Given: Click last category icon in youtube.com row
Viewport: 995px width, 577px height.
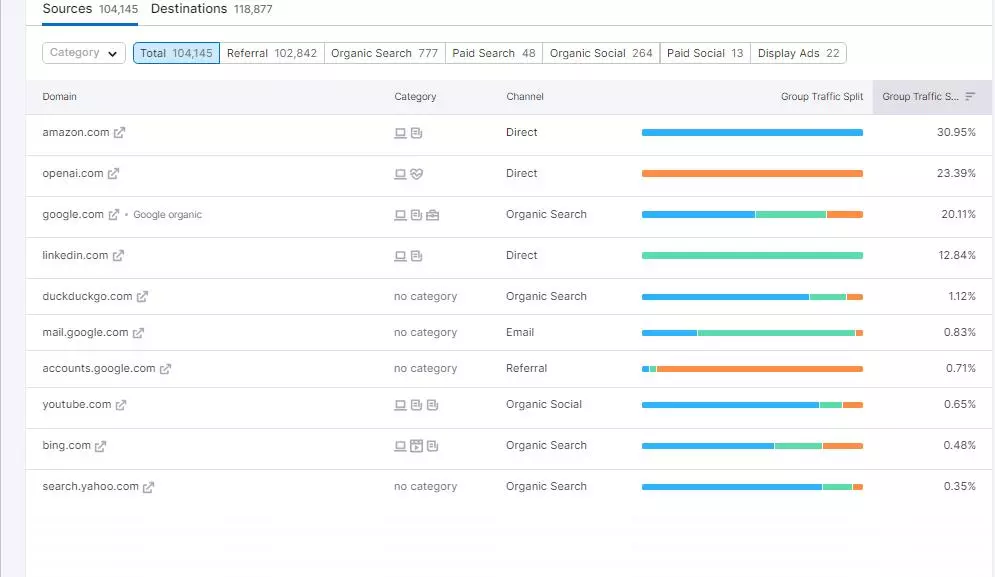Looking at the screenshot, I should [x=433, y=405].
